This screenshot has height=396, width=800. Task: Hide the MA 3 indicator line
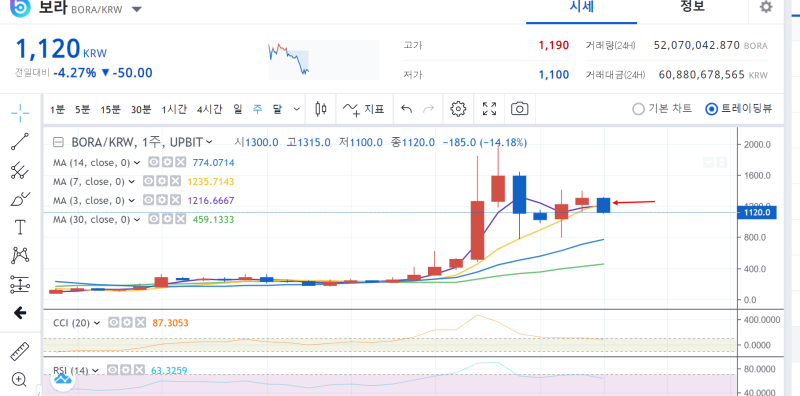click(148, 201)
